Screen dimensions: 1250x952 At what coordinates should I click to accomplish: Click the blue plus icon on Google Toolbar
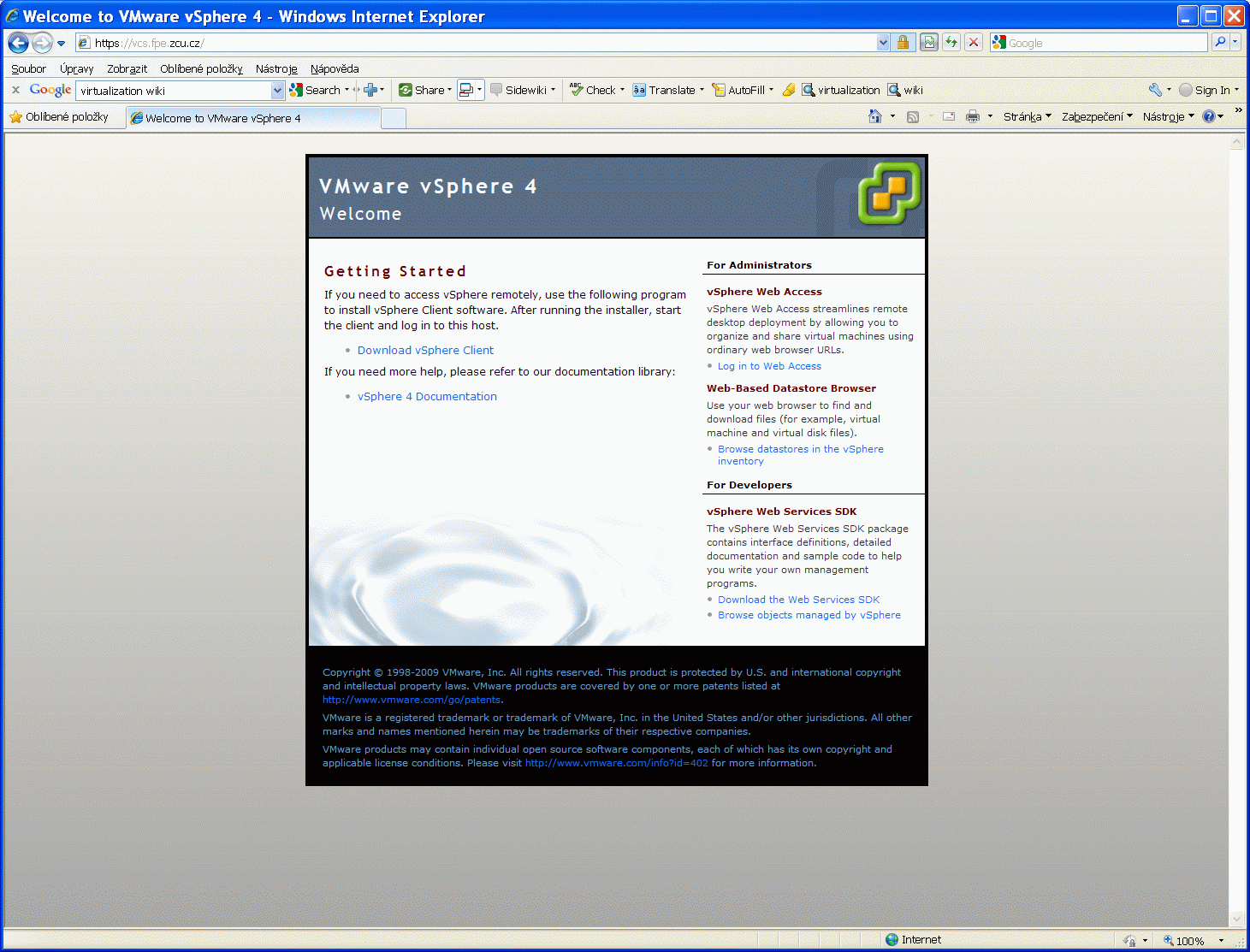click(370, 90)
